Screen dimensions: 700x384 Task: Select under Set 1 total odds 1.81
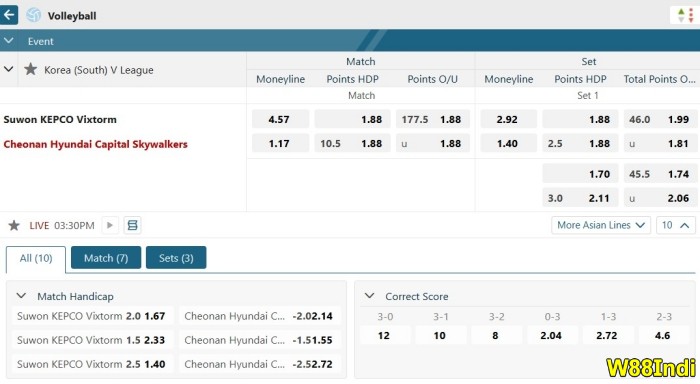tap(661, 143)
